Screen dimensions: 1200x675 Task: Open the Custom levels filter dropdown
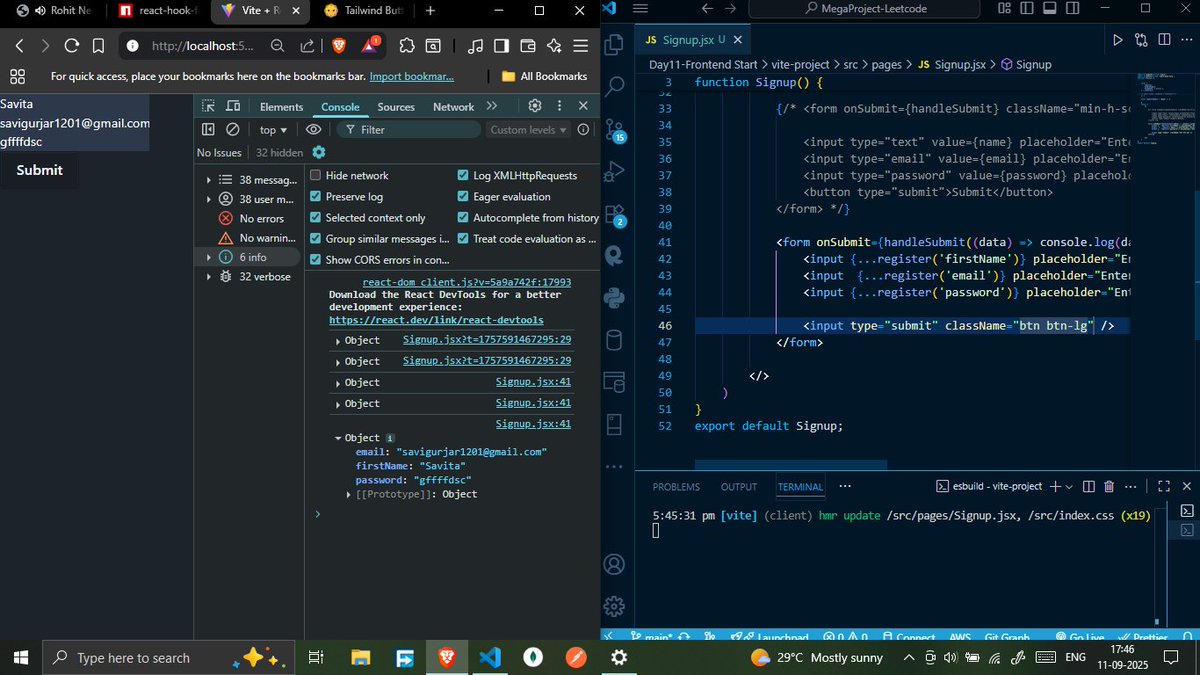pyautogui.click(x=528, y=129)
